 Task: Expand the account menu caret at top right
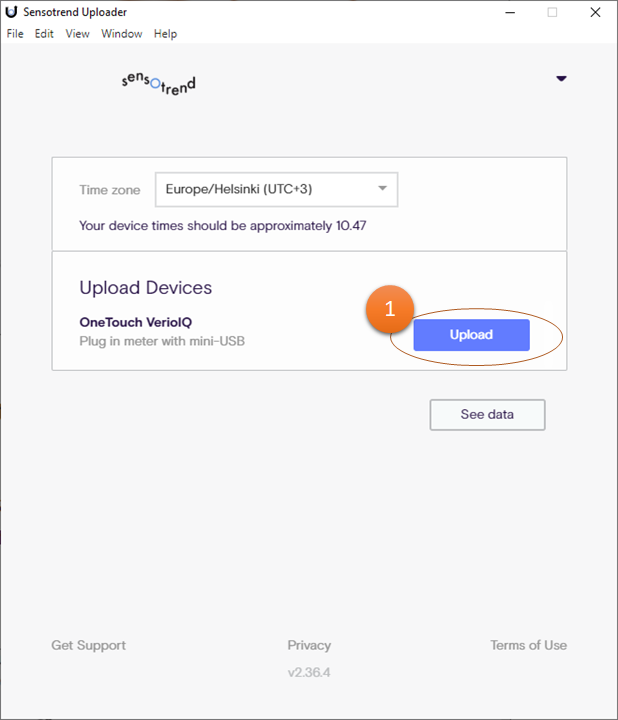click(x=561, y=79)
